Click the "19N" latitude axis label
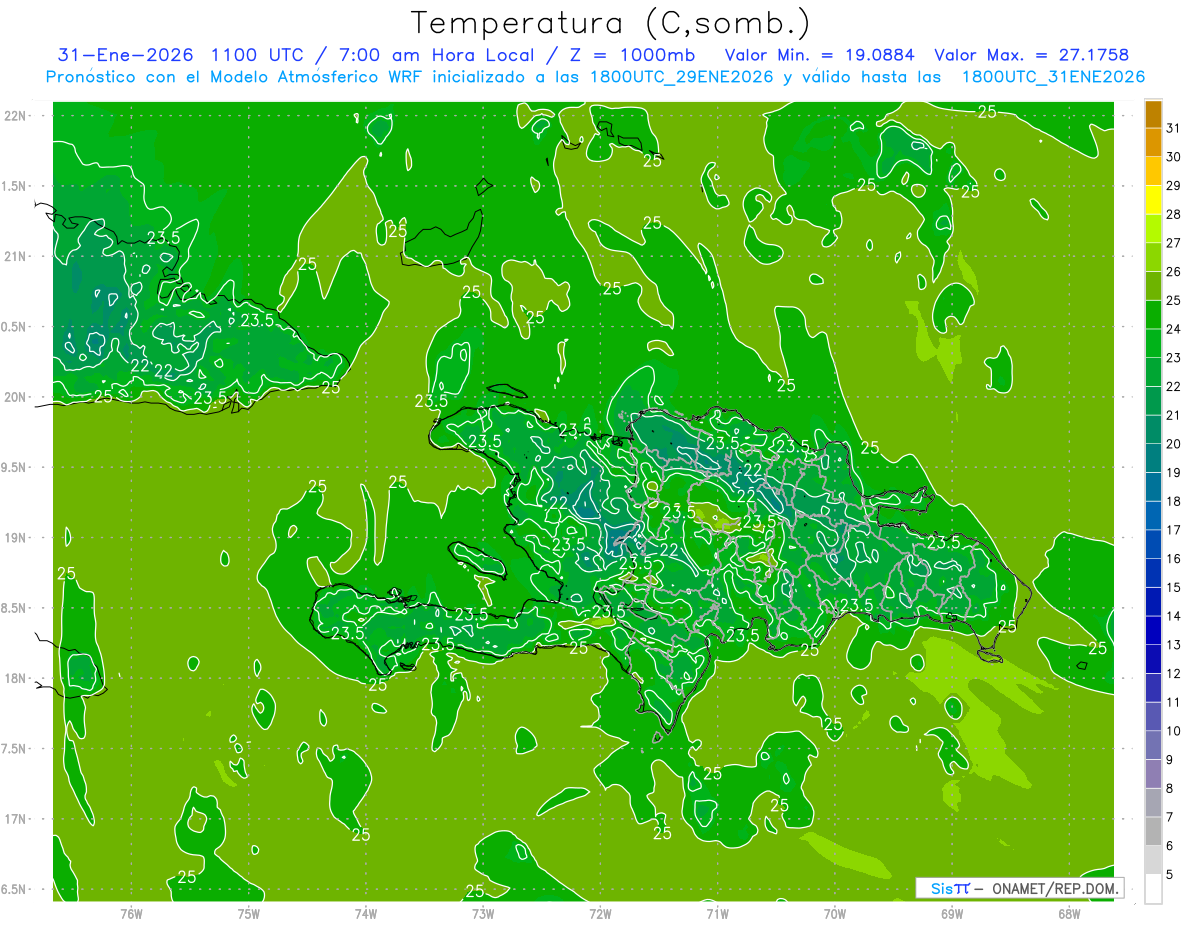The width and height of the screenshot is (1200, 927). coord(14,538)
